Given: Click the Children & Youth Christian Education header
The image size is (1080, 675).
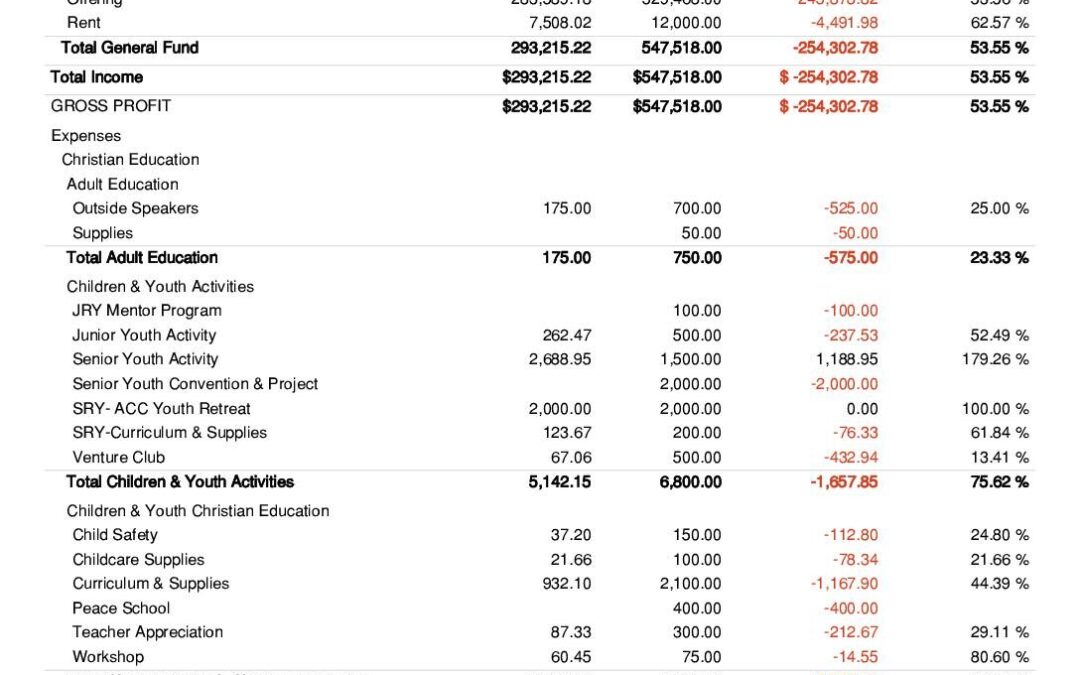Looking at the screenshot, I should pyautogui.click(x=198, y=511).
